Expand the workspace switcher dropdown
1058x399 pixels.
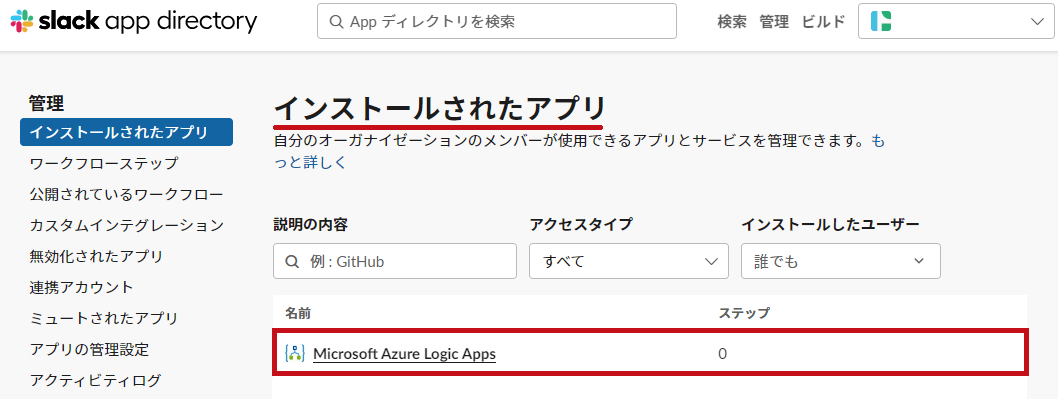(x=955, y=22)
